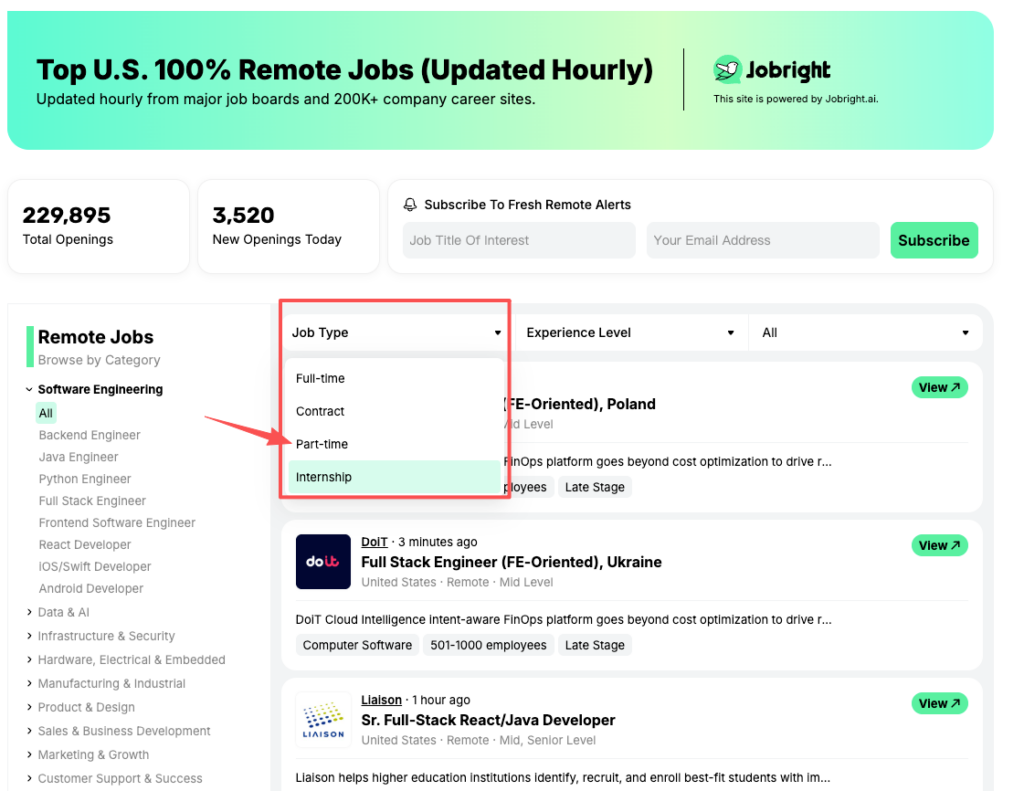Click the external-link arrow on the Ukraine job's View button
The height and width of the screenshot is (791, 1024).
(x=955, y=545)
